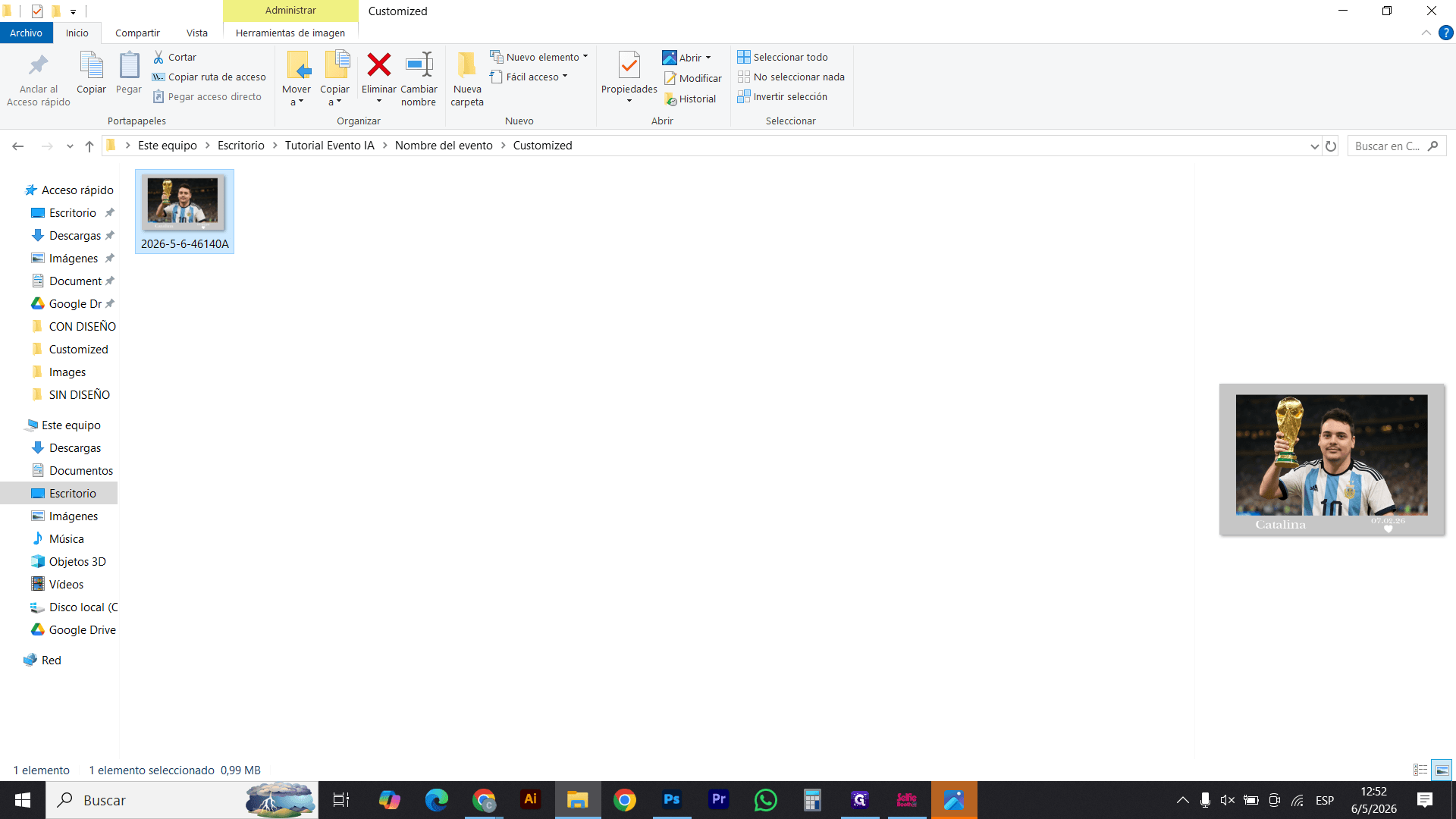Refresh the current folder view

point(1331,146)
